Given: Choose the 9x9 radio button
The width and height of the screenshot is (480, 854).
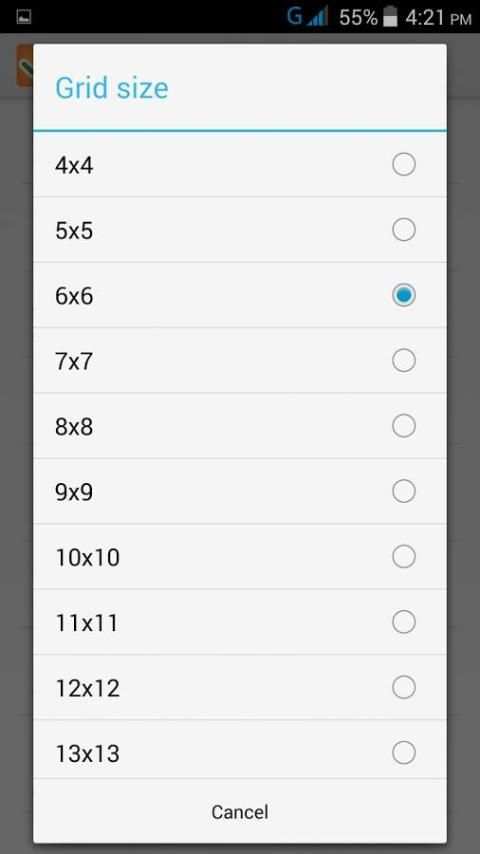Looking at the screenshot, I should (x=404, y=491).
